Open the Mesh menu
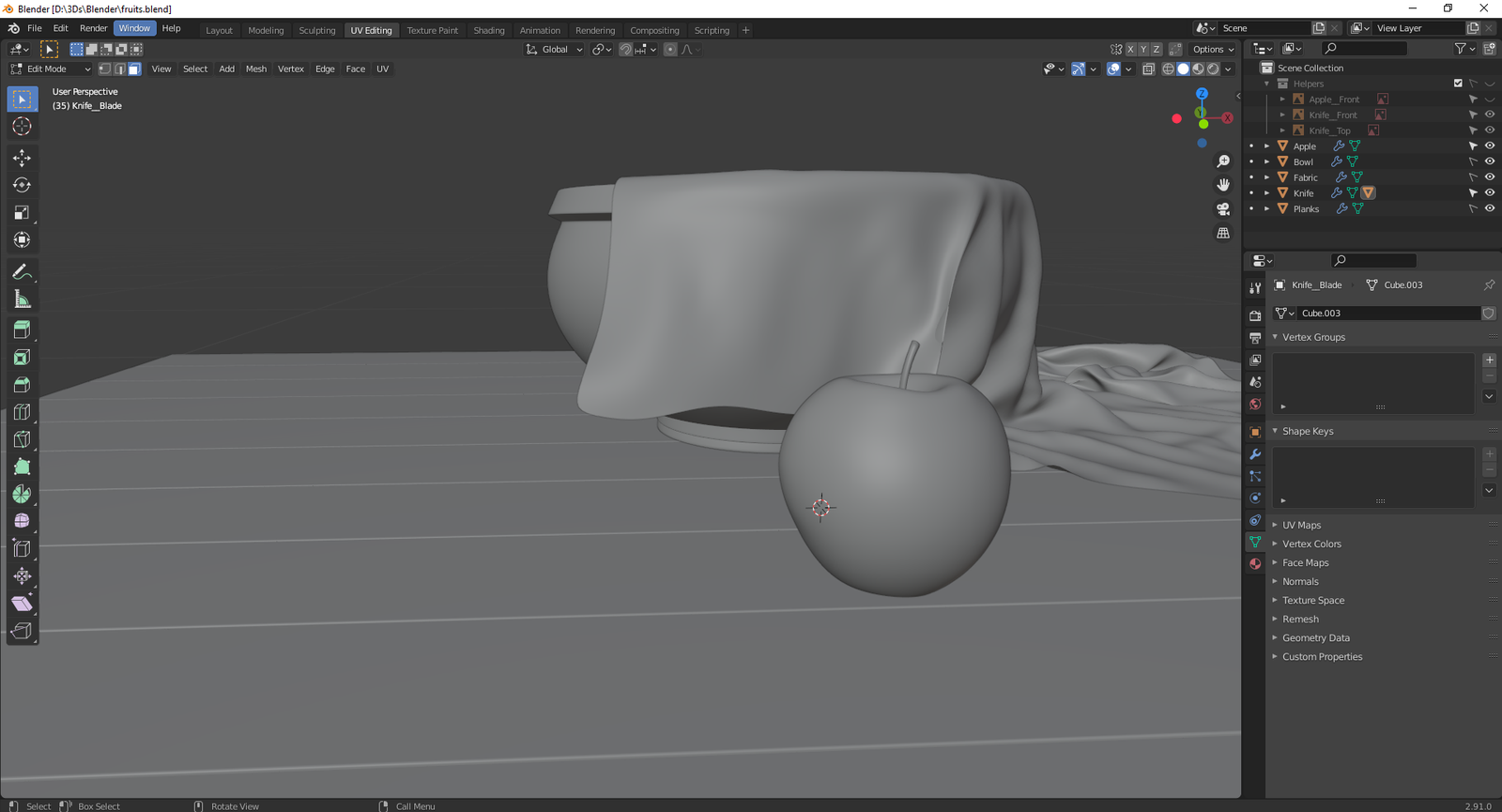 (x=255, y=69)
